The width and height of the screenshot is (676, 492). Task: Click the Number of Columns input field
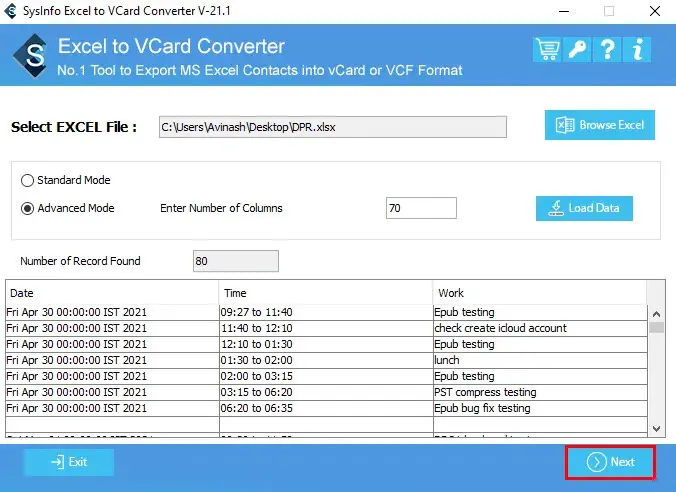(421, 208)
